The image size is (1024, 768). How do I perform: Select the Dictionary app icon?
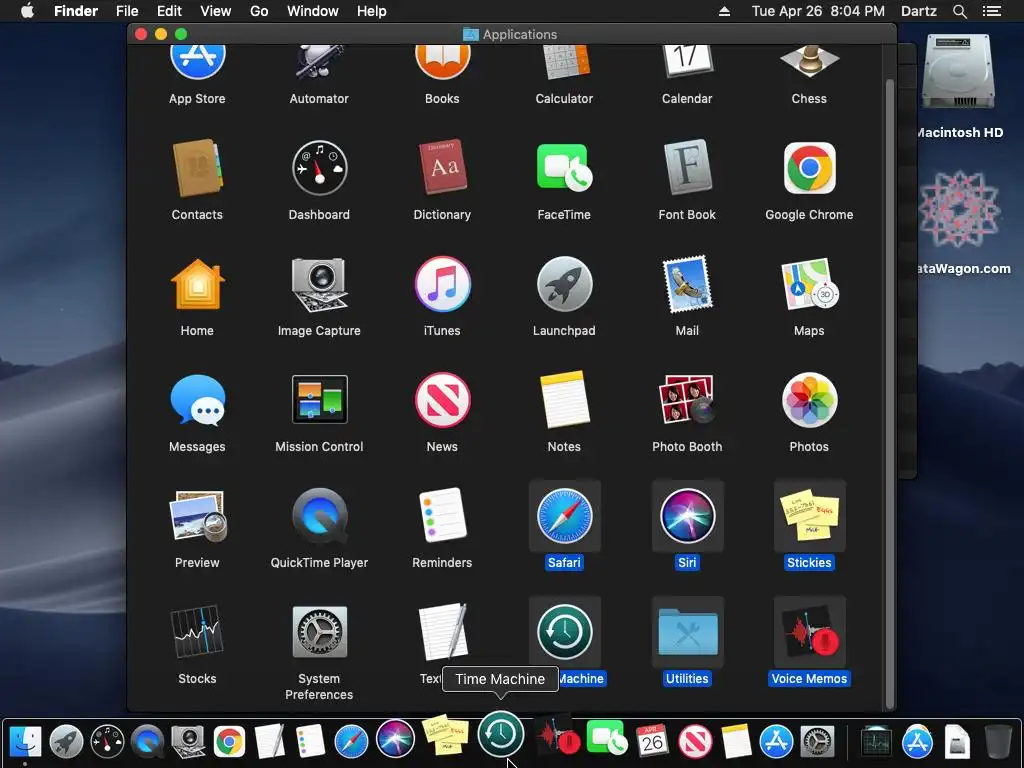point(442,168)
